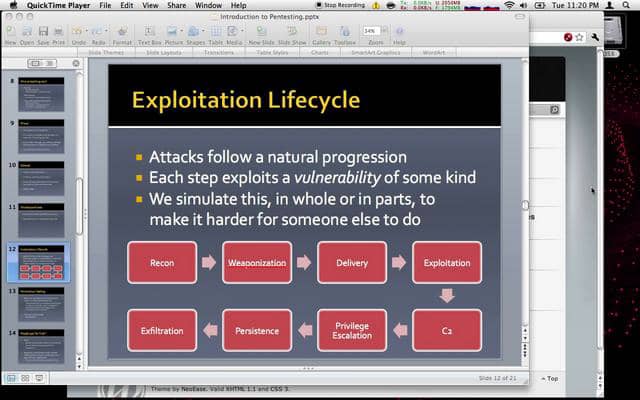Select the Recon box on slide
Screen dimensions: 640x400
[x=162, y=262]
